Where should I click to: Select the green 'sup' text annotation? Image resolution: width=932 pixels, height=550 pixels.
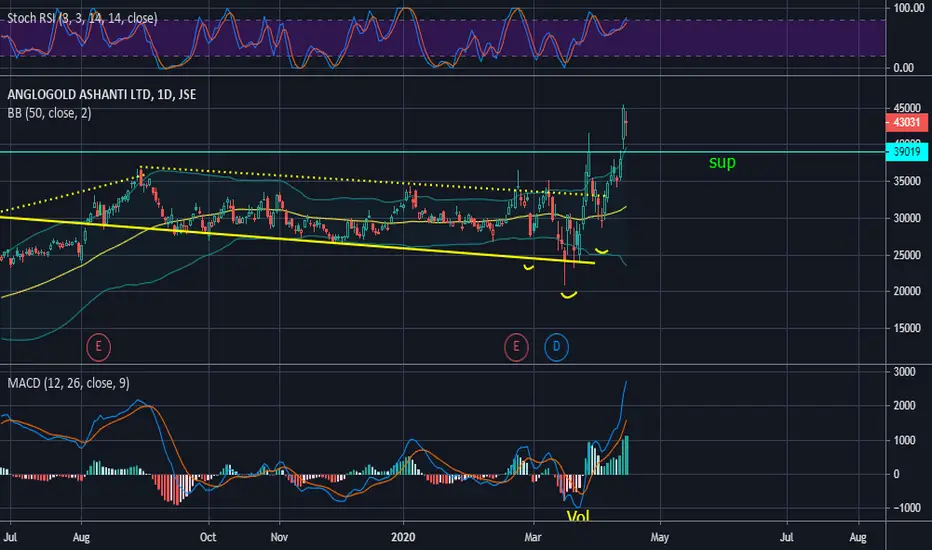(x=722, y=162)
